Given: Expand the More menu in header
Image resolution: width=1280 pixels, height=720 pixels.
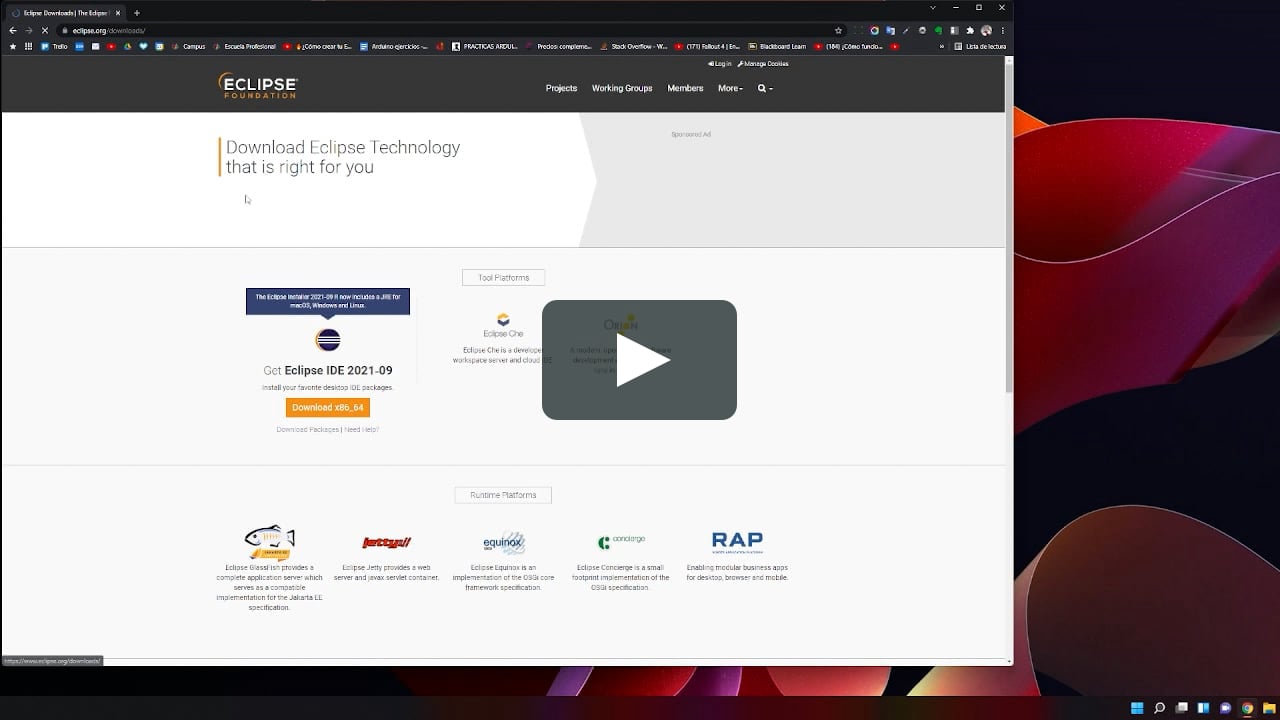Looking at the screenshot, I should pyautogui.click(x=730, y=88).
